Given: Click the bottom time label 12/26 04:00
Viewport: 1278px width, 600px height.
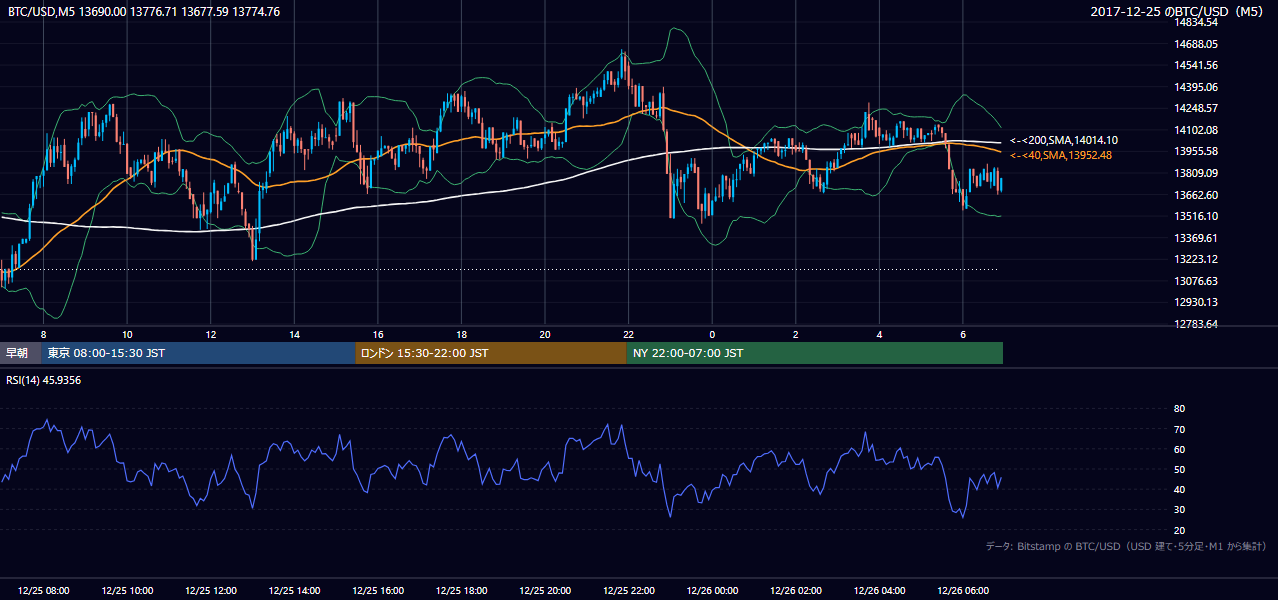Looking at the screenshot, I should pyautogui.click(x=879, y=591).
